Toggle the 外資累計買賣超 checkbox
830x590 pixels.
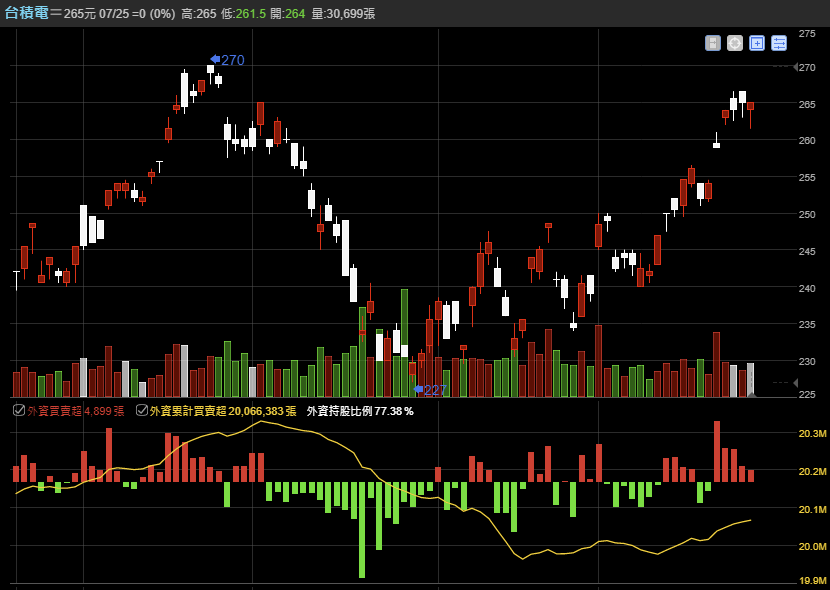pos(141,410)
